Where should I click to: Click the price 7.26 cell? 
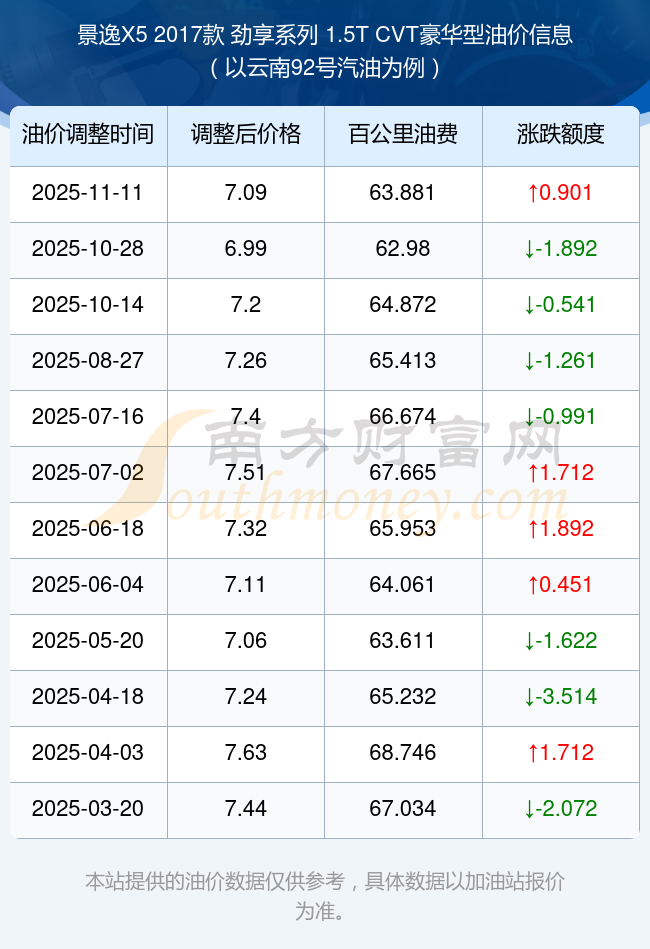(246, 360)
